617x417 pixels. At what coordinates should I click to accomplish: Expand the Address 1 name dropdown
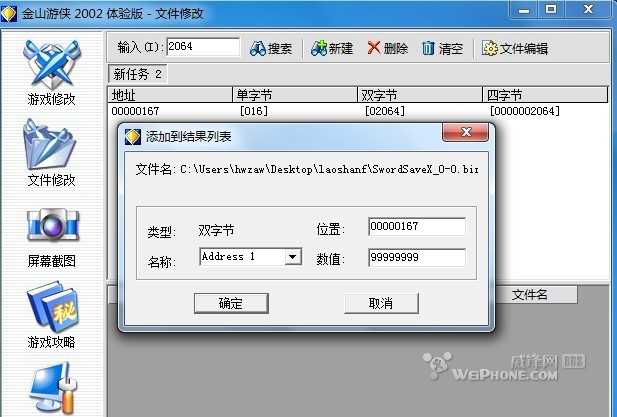tap(293, 257)
